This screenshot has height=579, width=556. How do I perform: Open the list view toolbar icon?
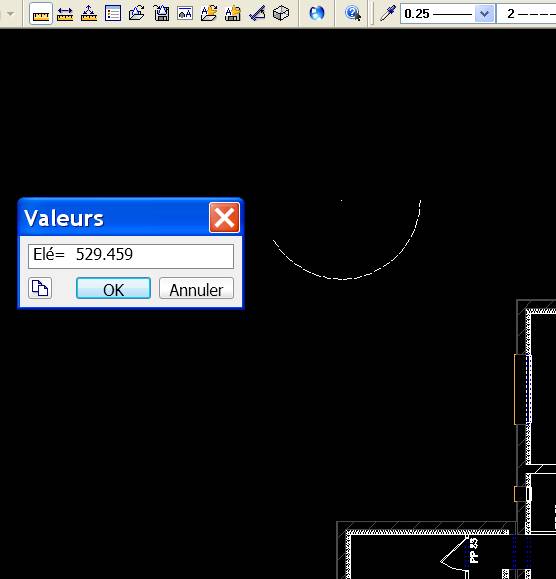point(113,14)
